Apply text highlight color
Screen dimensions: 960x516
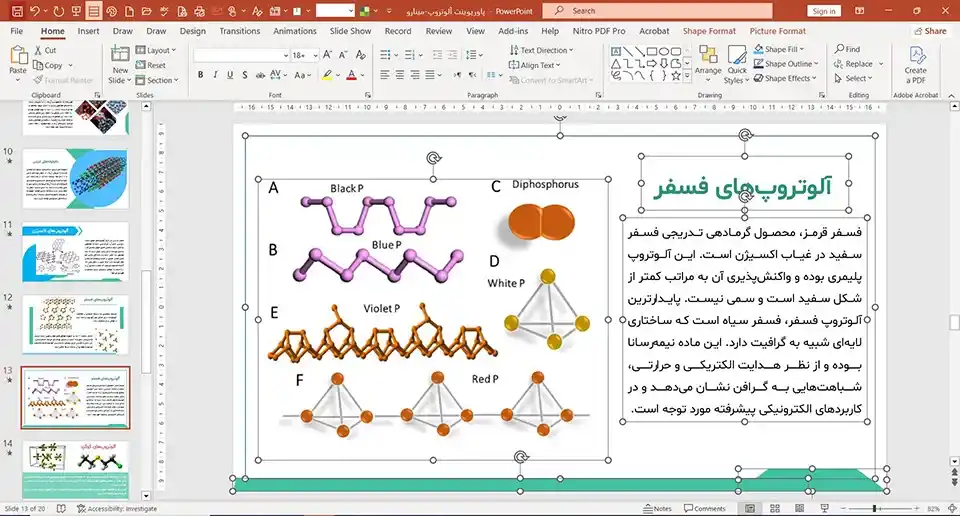(x=327, y=75)
